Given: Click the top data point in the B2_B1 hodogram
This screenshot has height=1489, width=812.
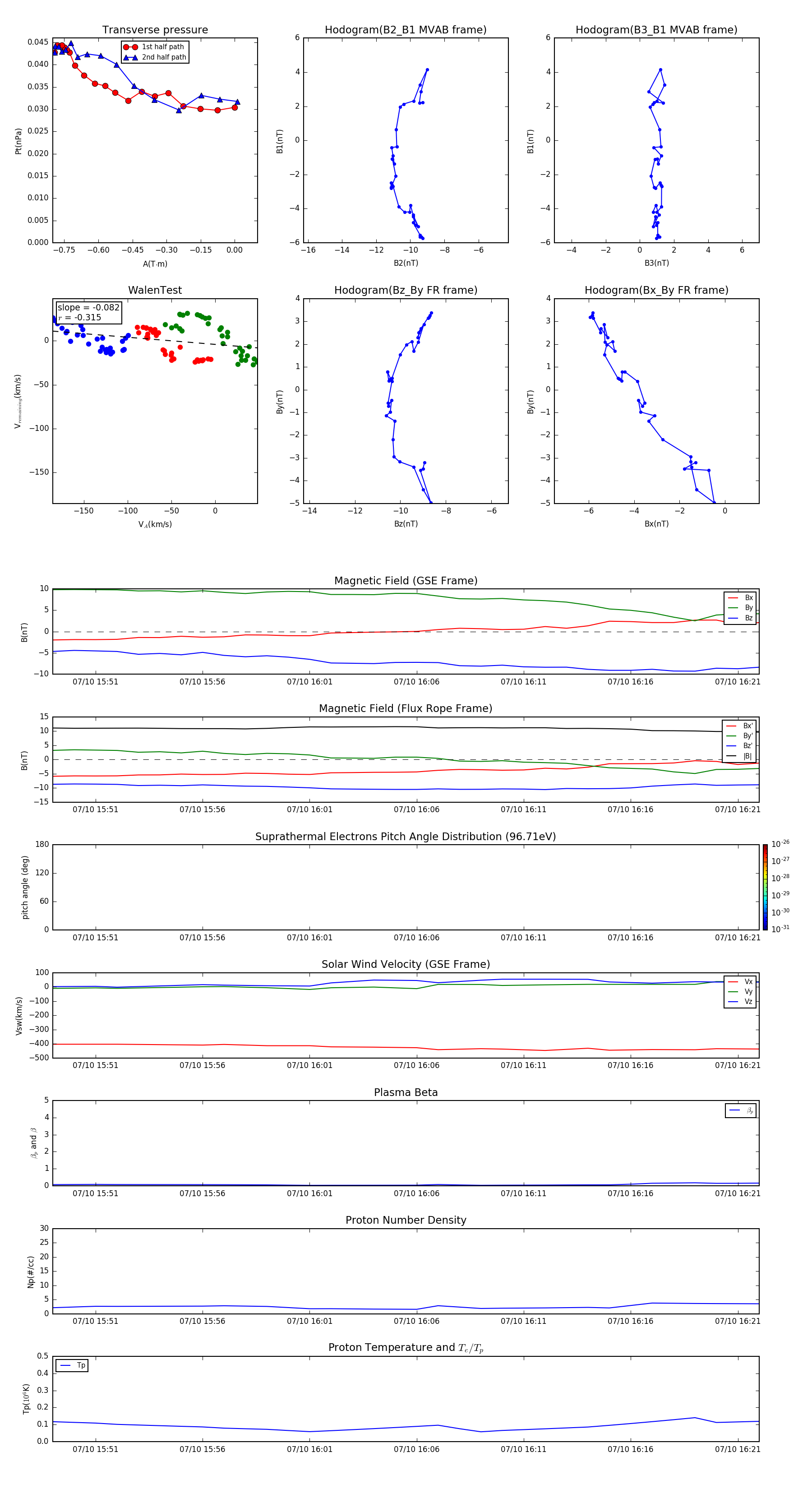Looking at the screenshot, I should (x=427, y=70).
